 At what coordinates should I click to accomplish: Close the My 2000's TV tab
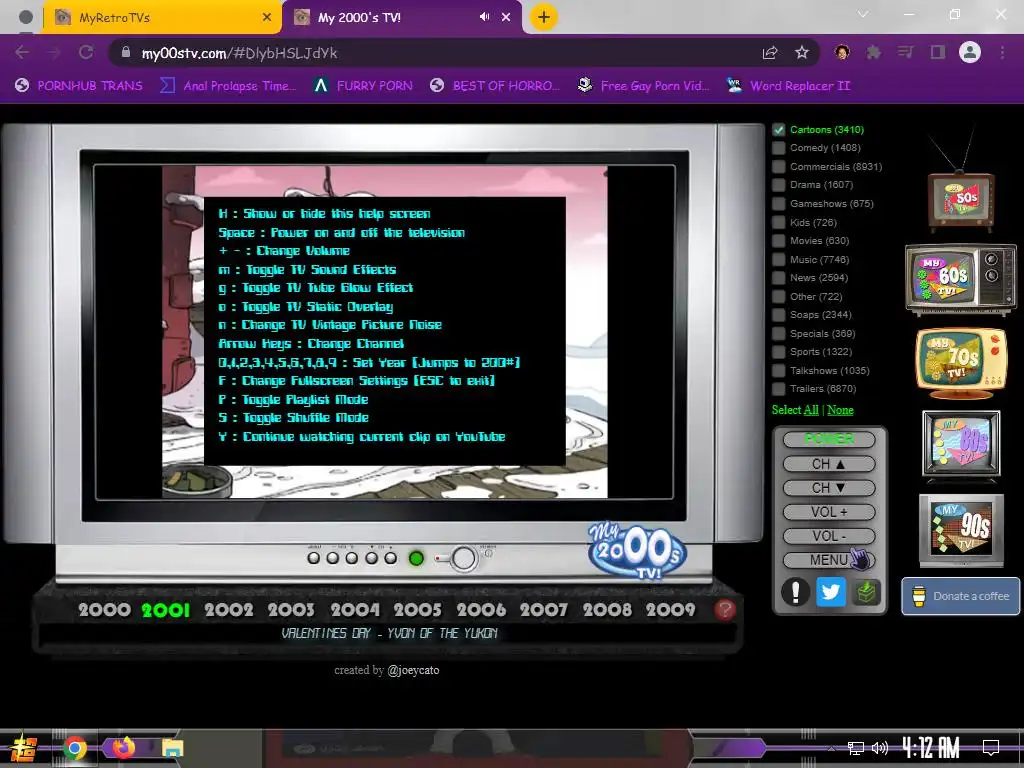click(506, 17)
